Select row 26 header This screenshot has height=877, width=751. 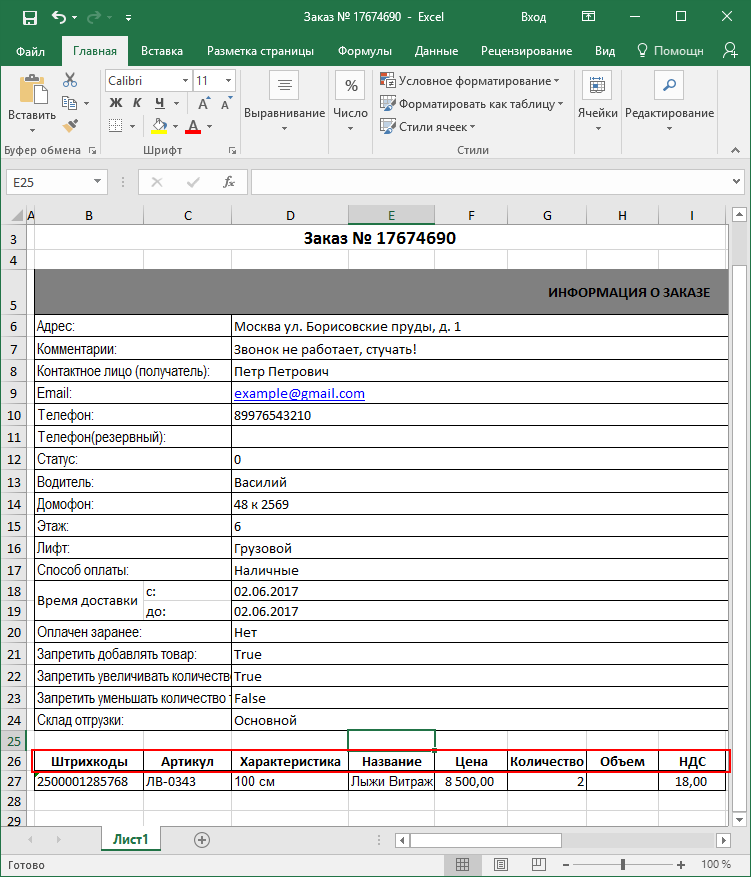(14, 762)
